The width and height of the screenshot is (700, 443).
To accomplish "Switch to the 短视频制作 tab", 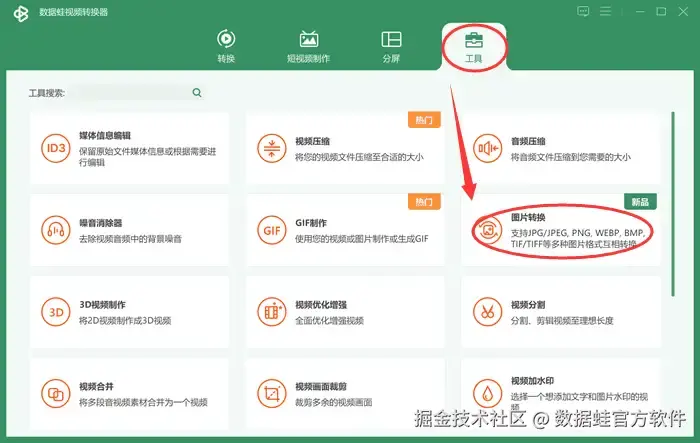I will tap(308, 46).
